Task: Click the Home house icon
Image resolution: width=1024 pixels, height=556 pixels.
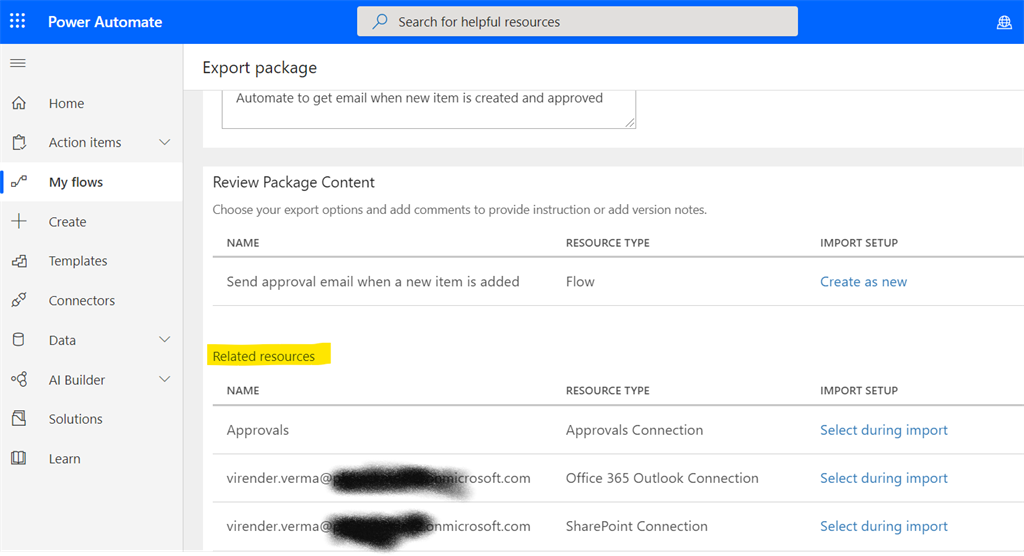Action: [19, 103]
